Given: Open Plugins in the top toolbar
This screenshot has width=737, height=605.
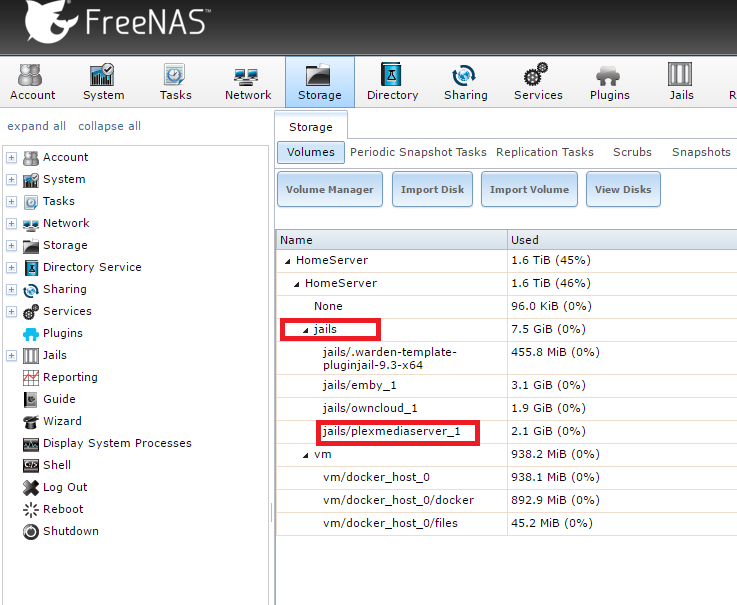Looking at the screenshot, I should click(x=610, y=82).
